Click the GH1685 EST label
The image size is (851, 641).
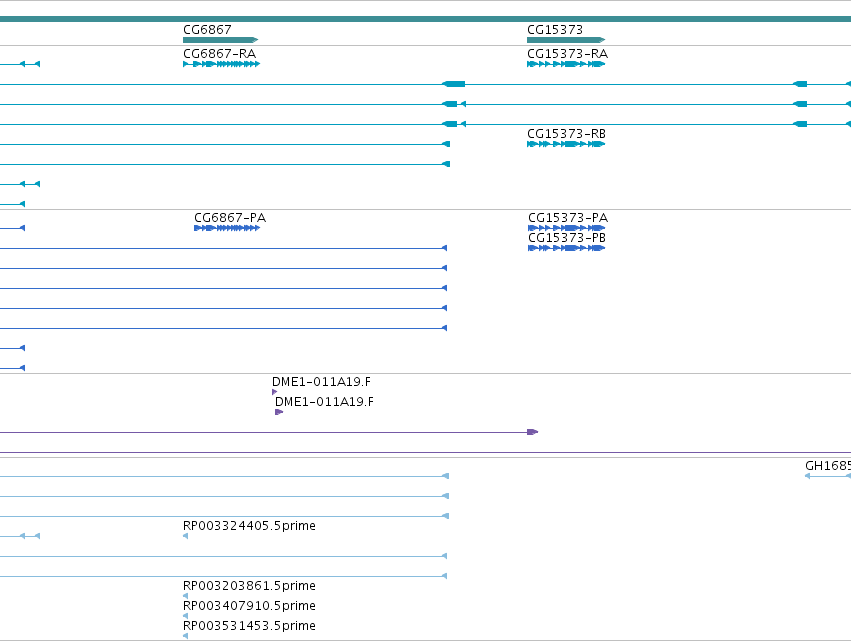pyautogui.click(x=828, y=466)
